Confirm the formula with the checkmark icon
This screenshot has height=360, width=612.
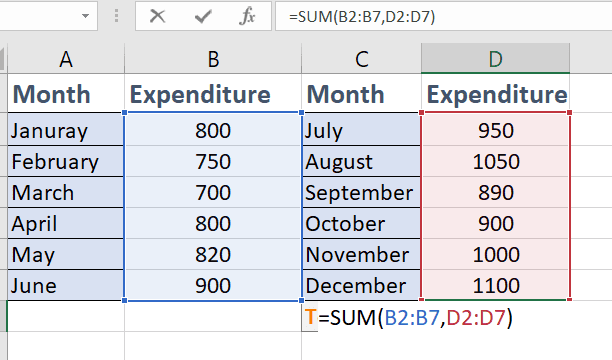203,16
